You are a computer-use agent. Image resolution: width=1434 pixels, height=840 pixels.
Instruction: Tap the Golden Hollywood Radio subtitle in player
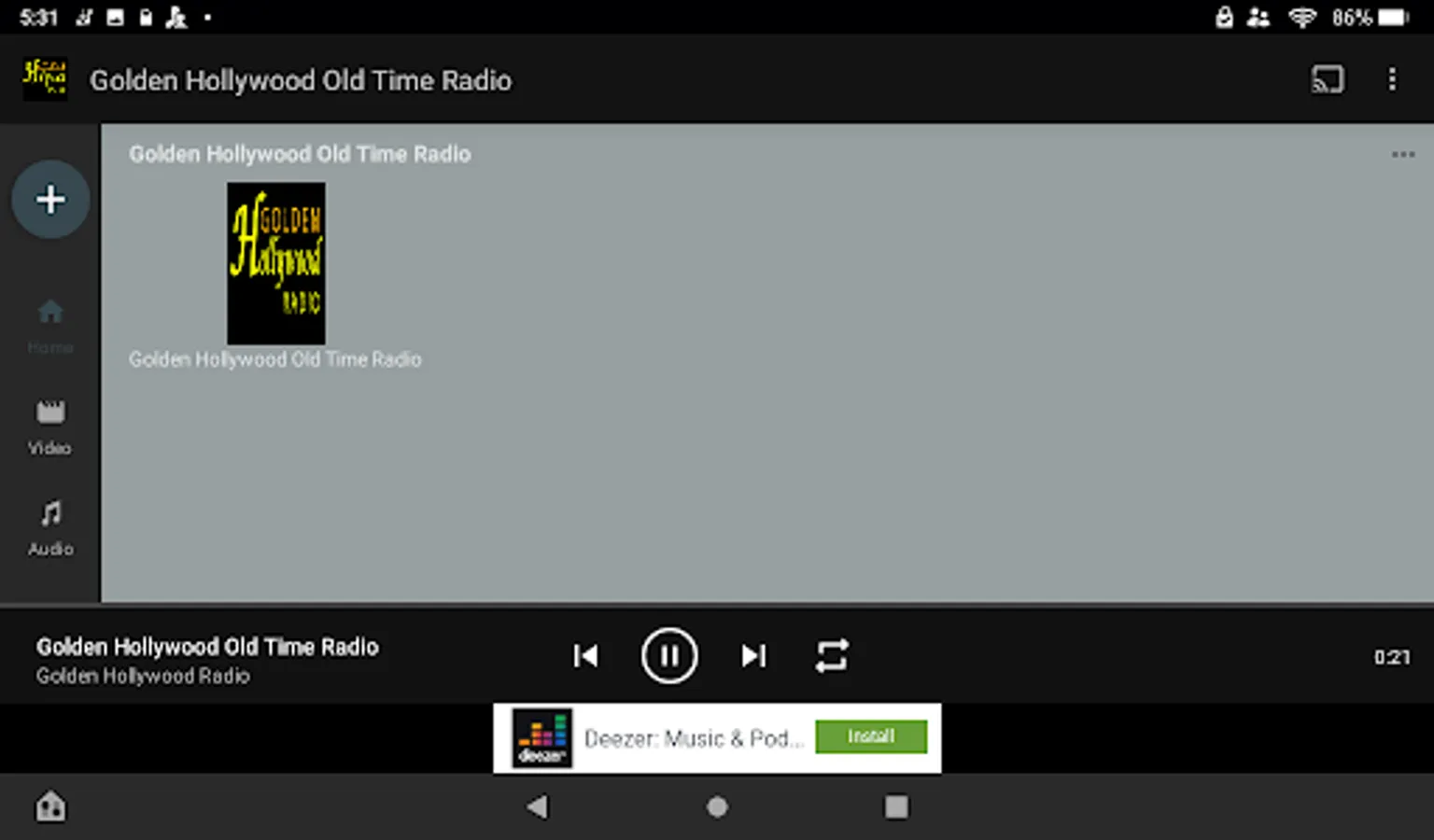(143, 676)
